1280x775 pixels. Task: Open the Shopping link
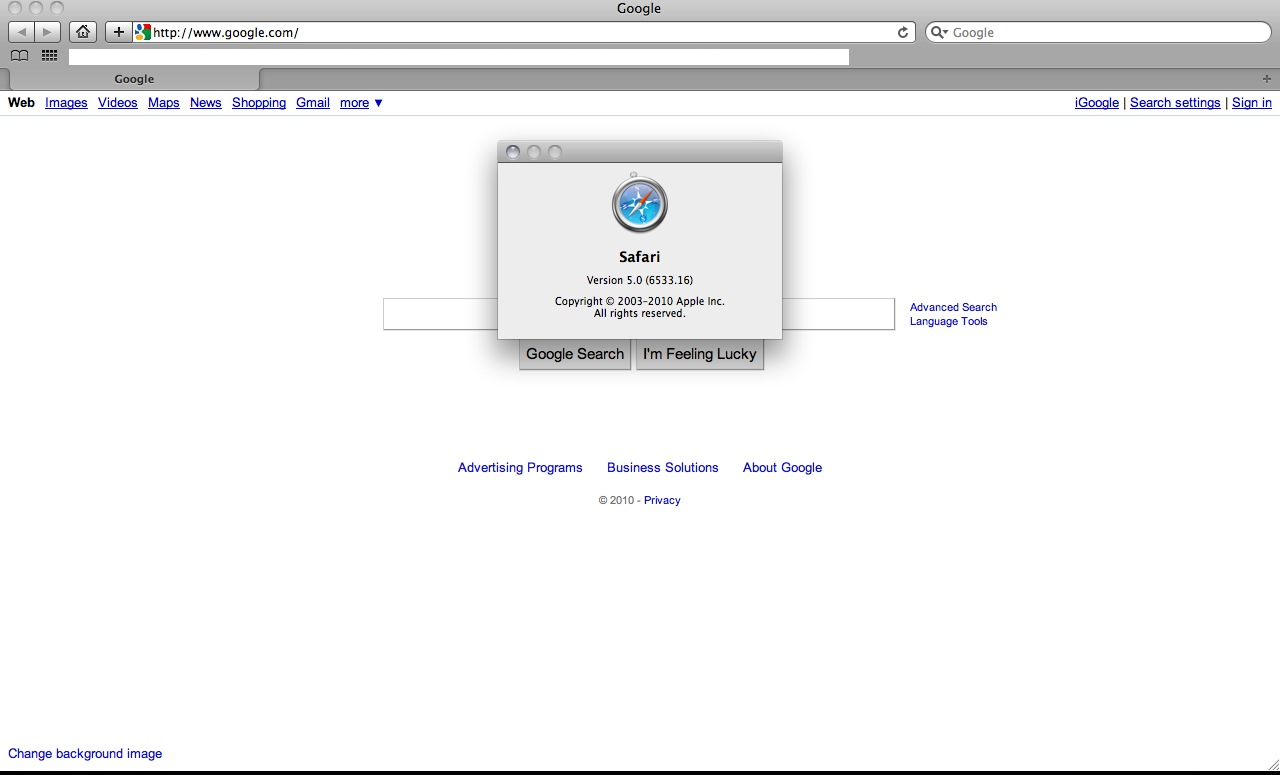click(x=259, y=103)
